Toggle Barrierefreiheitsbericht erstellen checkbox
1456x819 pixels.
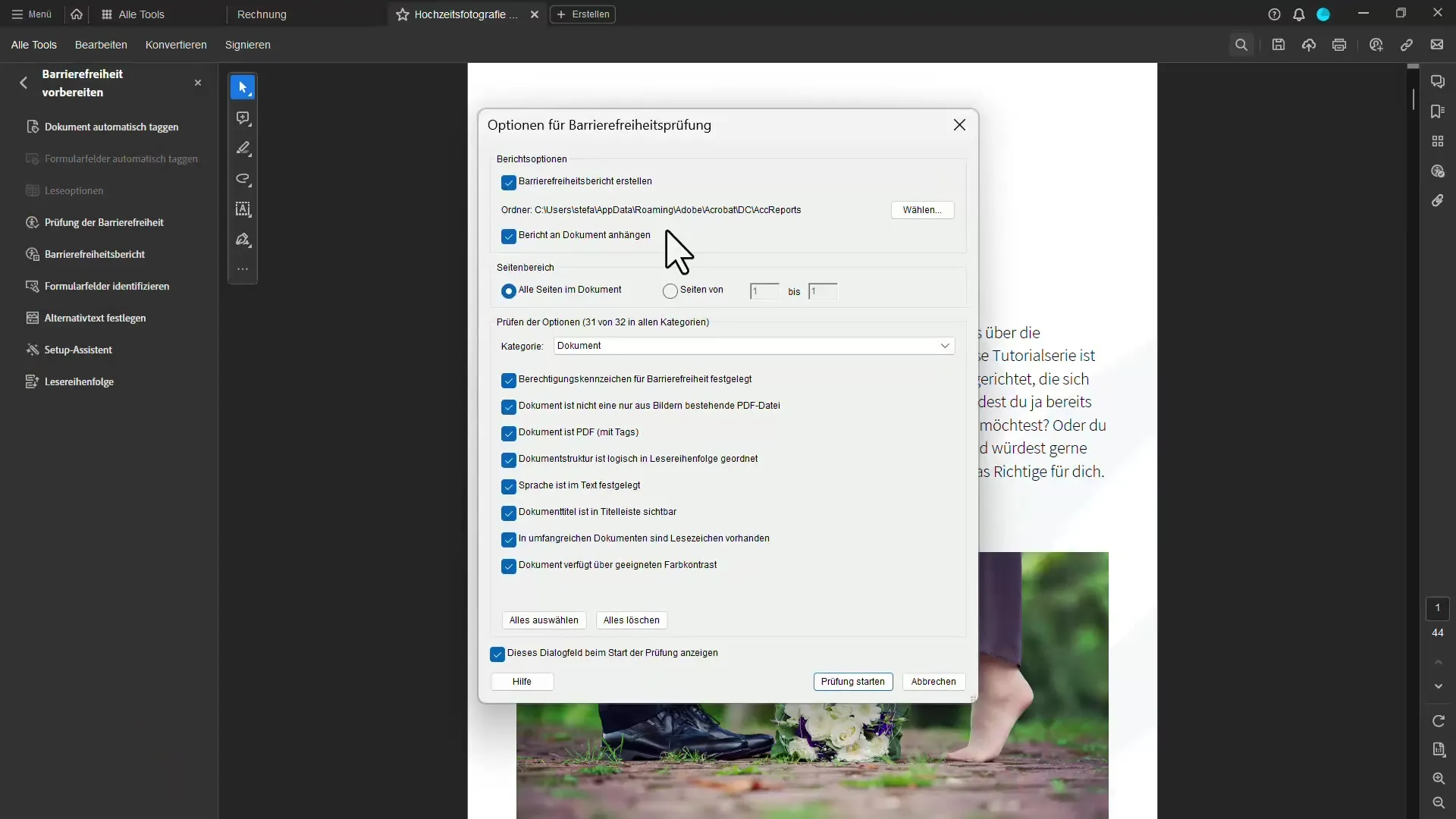point(509,182)
